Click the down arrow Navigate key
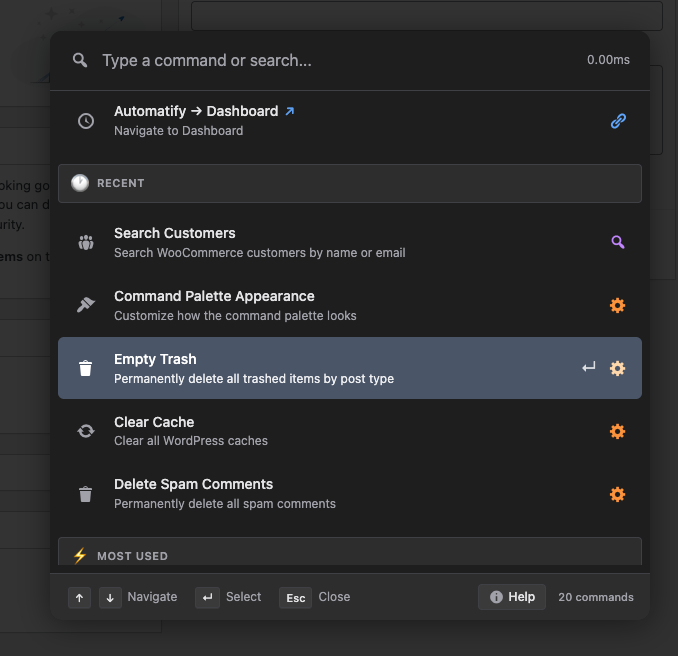 click(x=110, y=598)
